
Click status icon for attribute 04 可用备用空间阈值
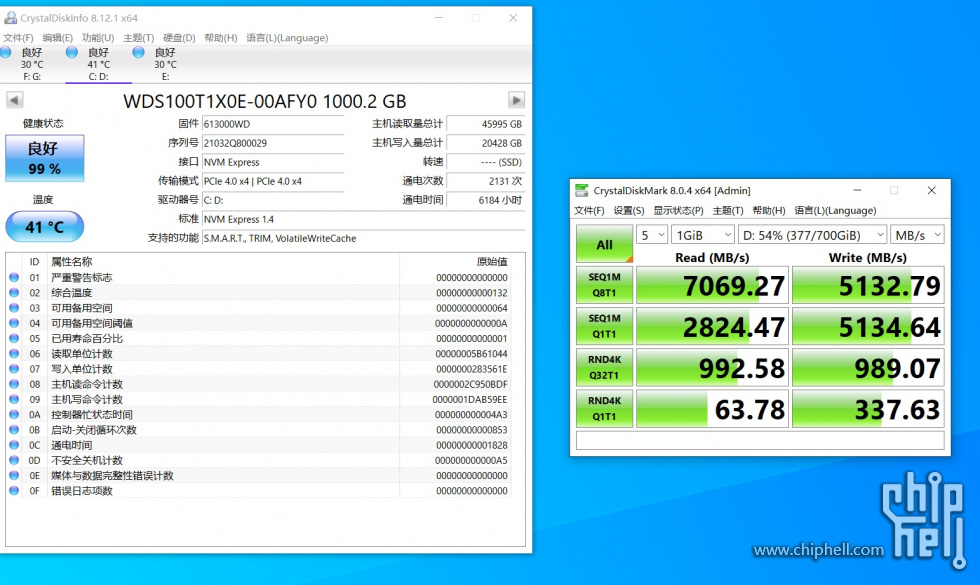click(x=14, y=323)
